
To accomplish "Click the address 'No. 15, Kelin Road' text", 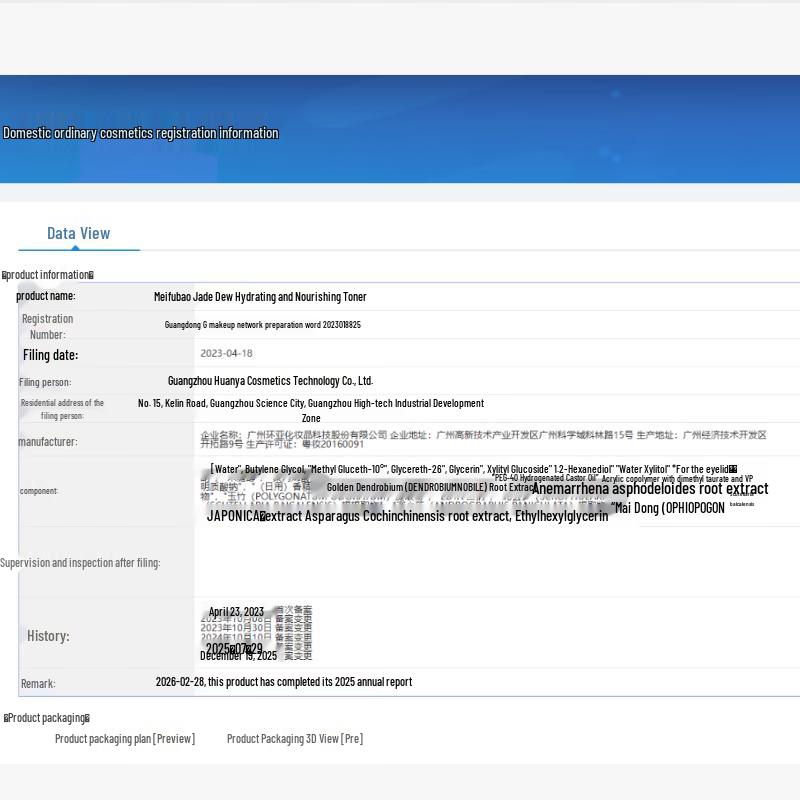I will (x=311, y=410).
